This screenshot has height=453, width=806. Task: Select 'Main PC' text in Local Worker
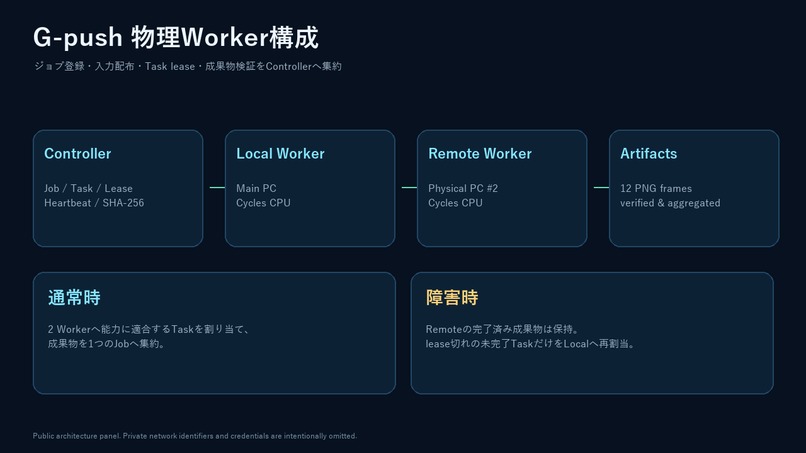256,188
